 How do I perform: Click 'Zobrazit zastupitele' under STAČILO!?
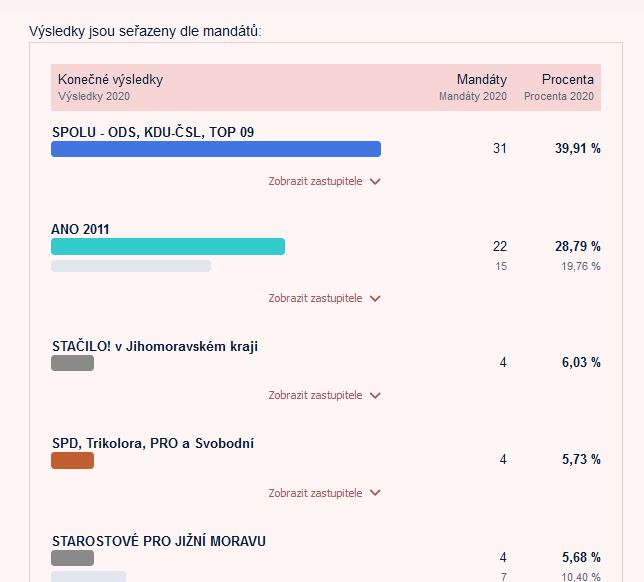click(x=315, y=396)
